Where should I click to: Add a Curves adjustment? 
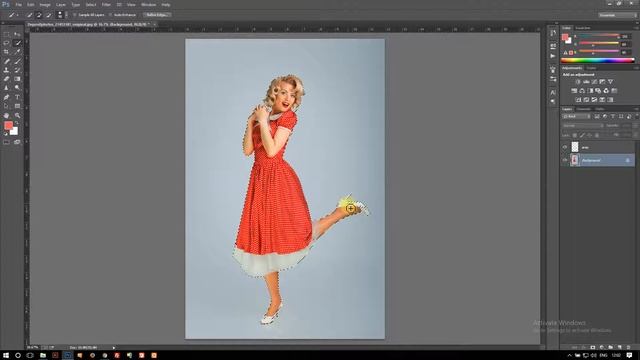click(594, 82)
